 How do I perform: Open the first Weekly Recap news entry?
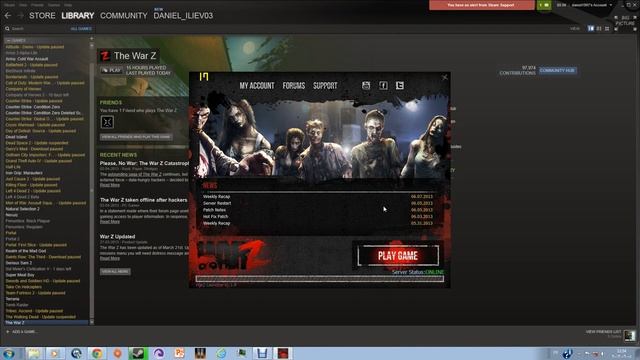pyautogui.click(x=217, y=196)
